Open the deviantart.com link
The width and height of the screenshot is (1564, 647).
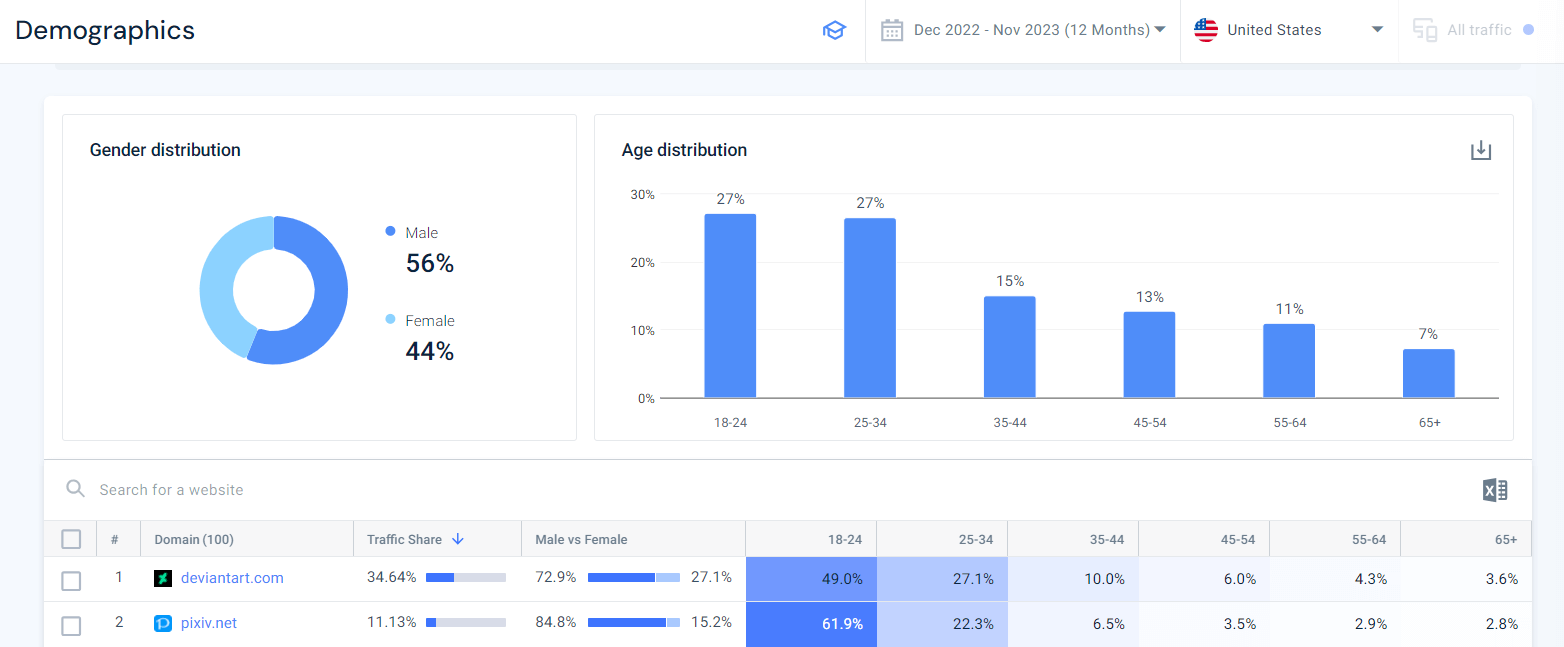[232, 577]
